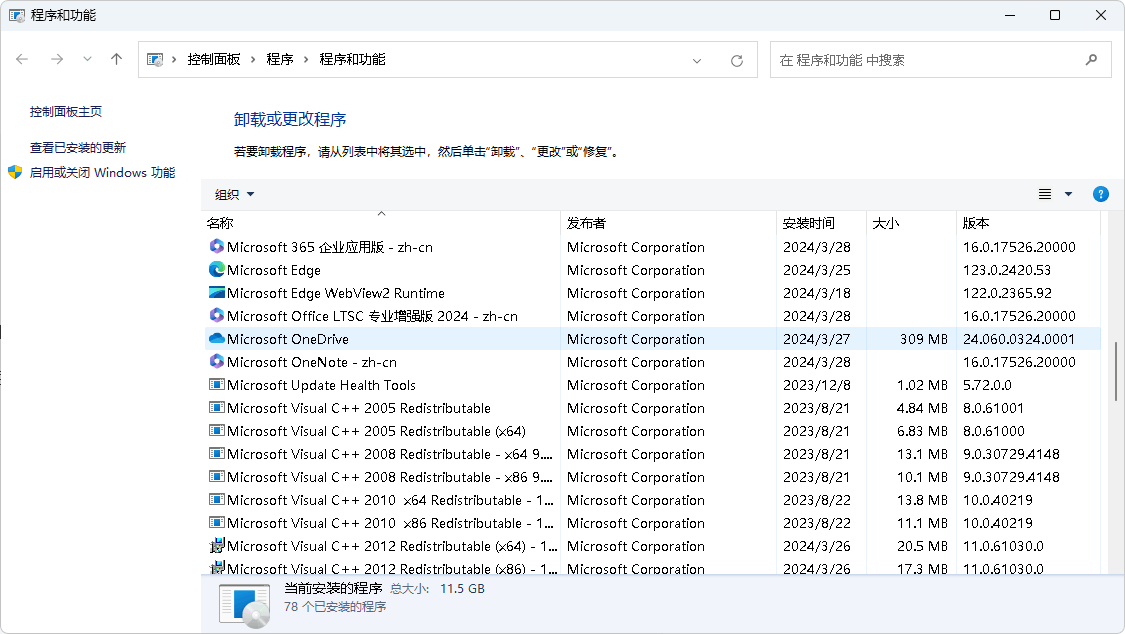This screenshot has width=1125, height=634.
Task: Click the 总大小 11.5 GB status text
Action: [x=437, y=589]
